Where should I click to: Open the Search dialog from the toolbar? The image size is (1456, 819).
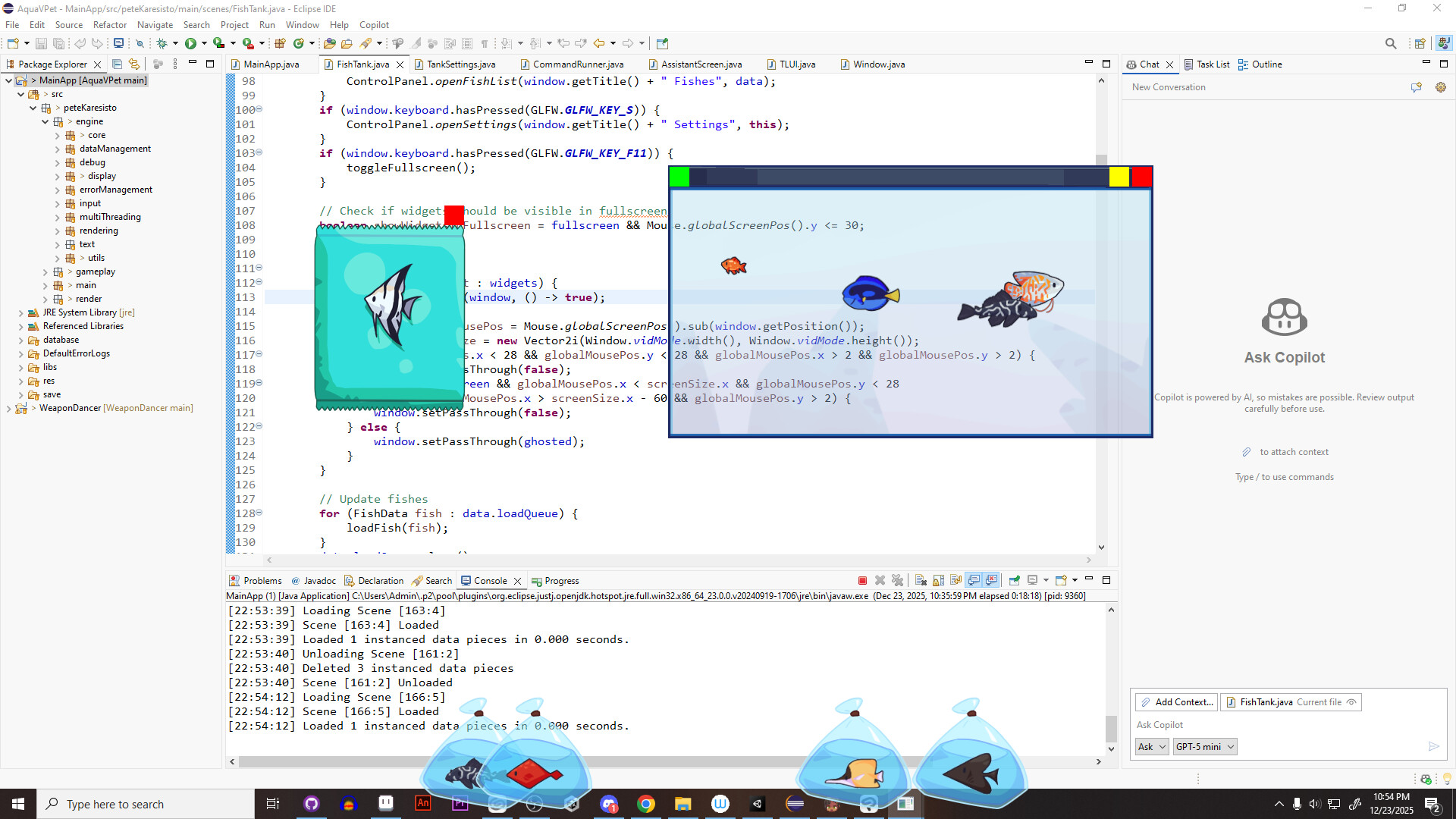click(140, 43)
